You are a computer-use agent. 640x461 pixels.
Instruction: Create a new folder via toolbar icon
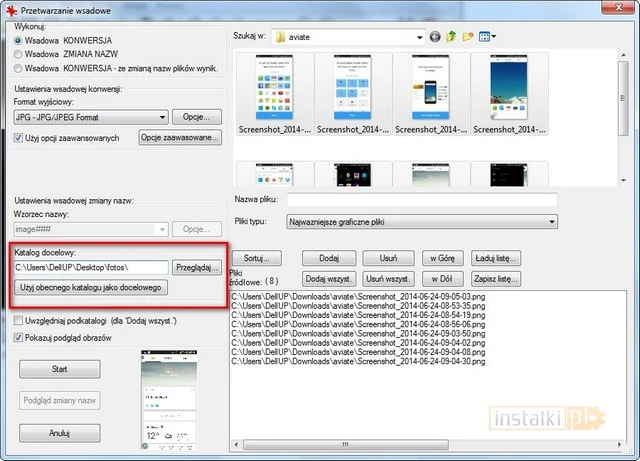pyautogui.click(x=467, y=37)
